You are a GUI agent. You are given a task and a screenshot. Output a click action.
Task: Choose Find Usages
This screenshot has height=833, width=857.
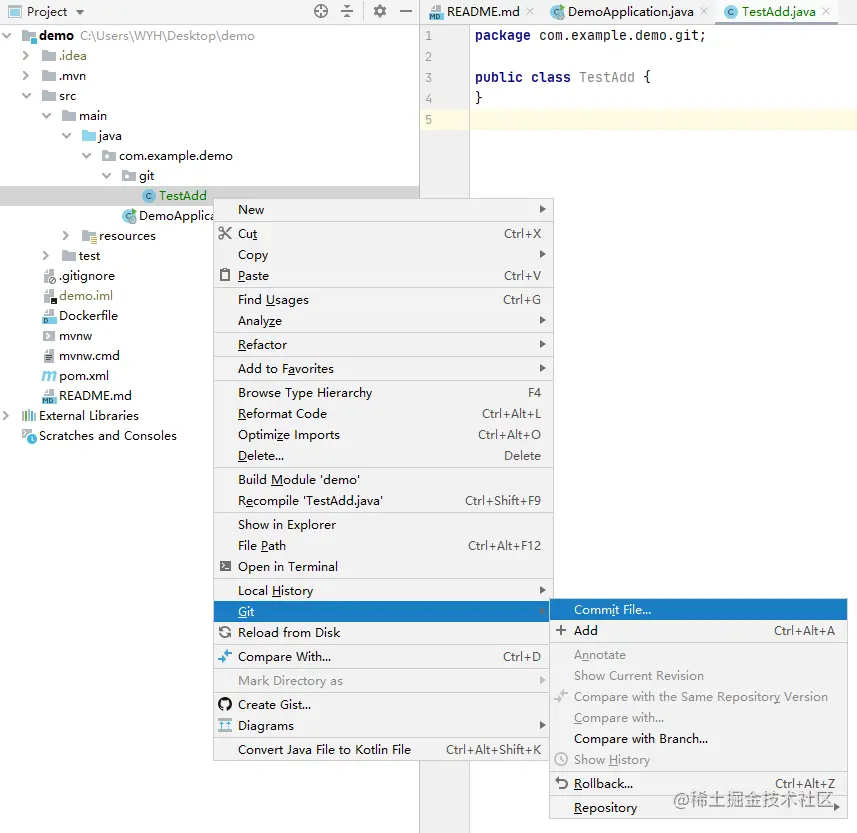pyautogui.click(x=383, y=300)
